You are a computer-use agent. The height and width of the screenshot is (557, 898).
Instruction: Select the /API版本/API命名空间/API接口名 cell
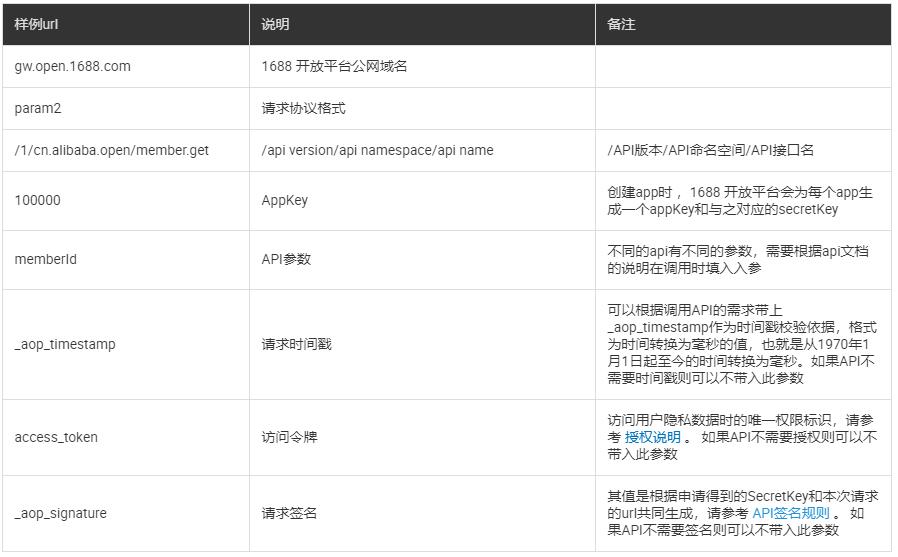click(x=743, y=151)
